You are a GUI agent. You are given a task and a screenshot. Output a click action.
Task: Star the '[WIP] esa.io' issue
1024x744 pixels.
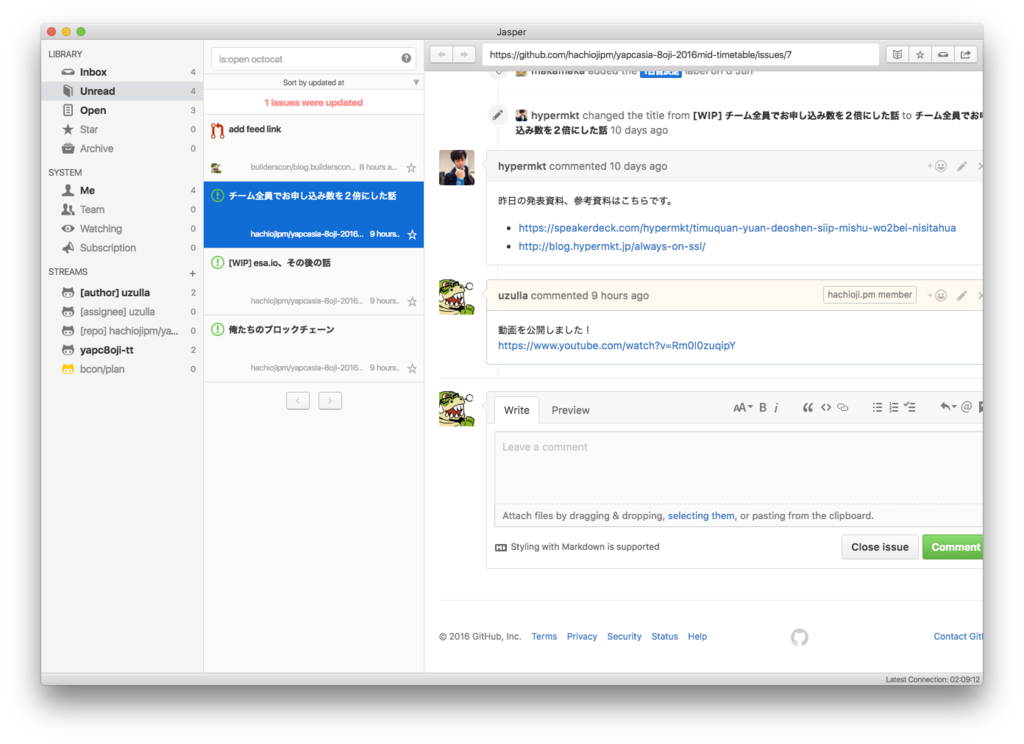click(x=412, y=302)
